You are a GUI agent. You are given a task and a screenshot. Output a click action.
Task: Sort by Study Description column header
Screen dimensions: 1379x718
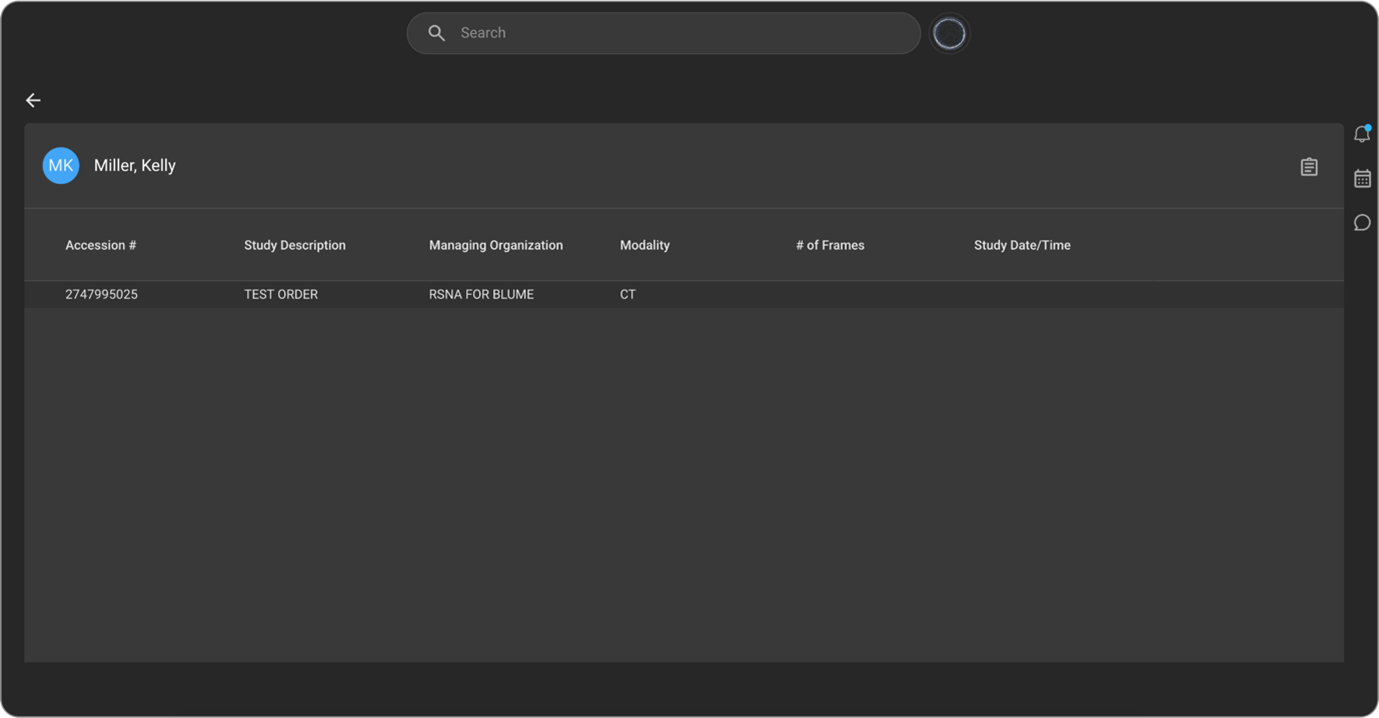[295, 245]
